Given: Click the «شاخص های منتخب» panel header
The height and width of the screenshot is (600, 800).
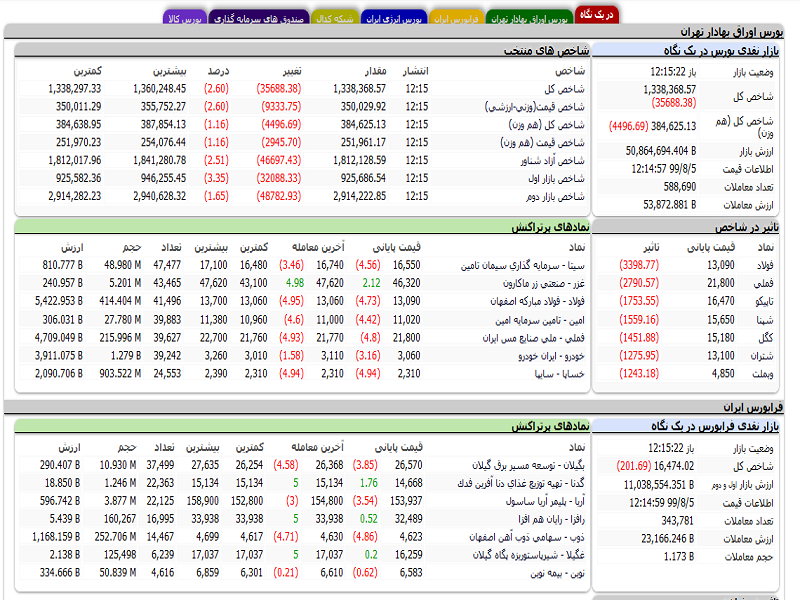Looking at the screenshot, I should (x=546, y=50).
